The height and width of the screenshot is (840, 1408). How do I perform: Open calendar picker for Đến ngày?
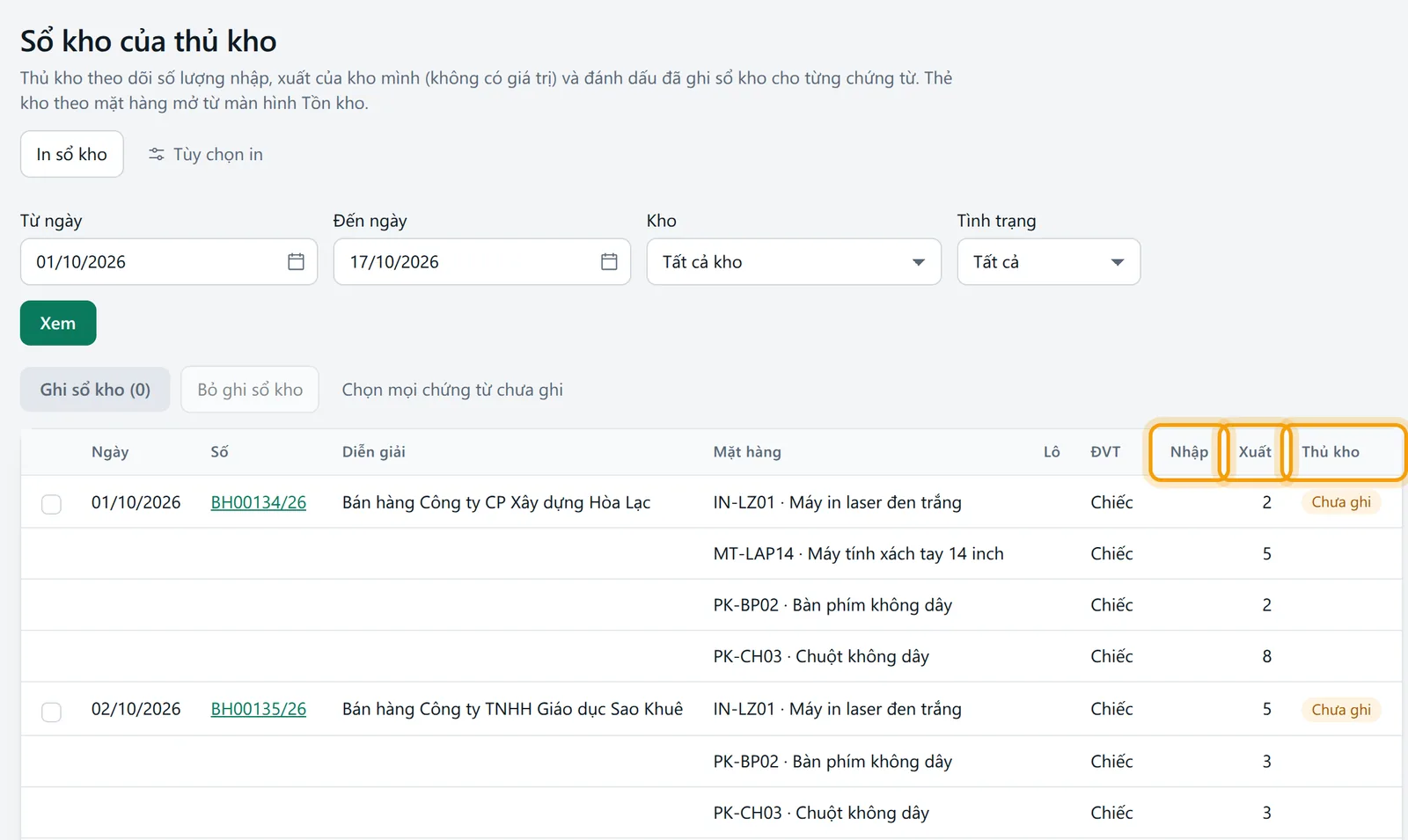(609, 262)
